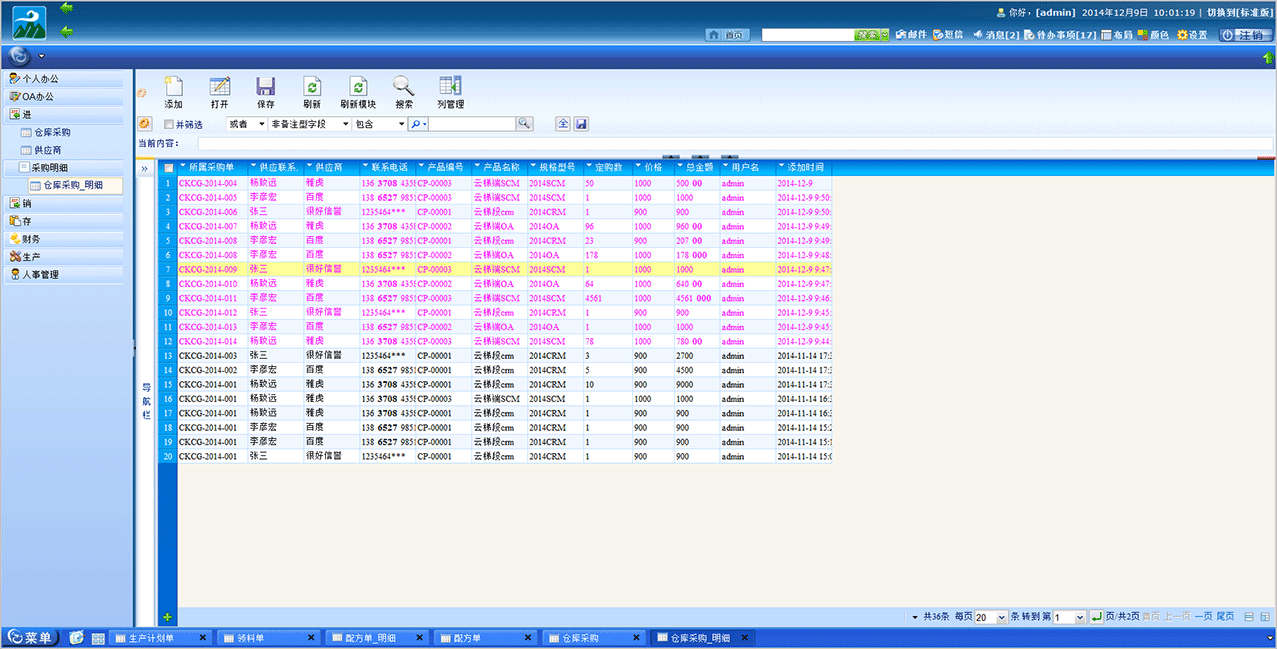Open the 供应商 column header dropdown arrow
This screenshot has width=1277, height=649.
tap(310, 167)
